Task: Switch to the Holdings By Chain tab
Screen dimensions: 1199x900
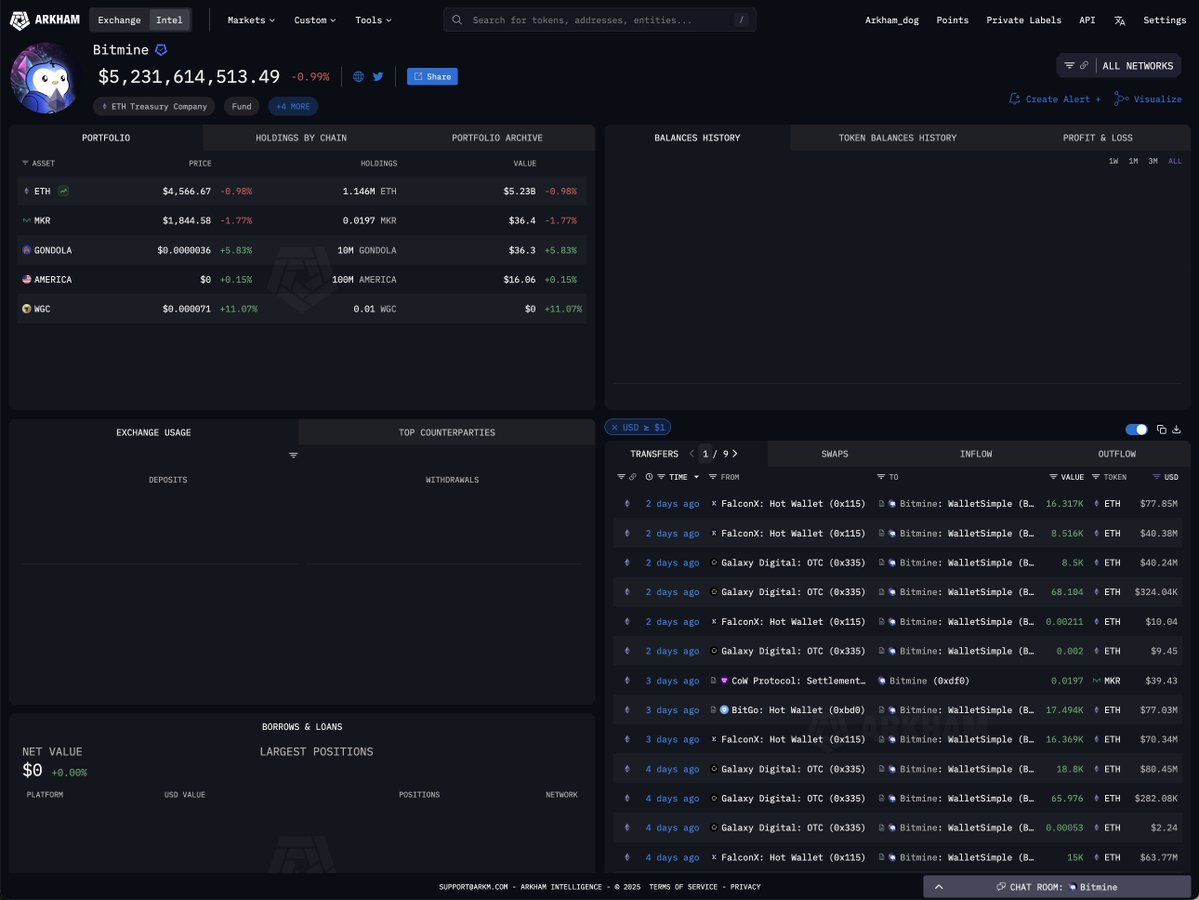Action: (301, 138)
